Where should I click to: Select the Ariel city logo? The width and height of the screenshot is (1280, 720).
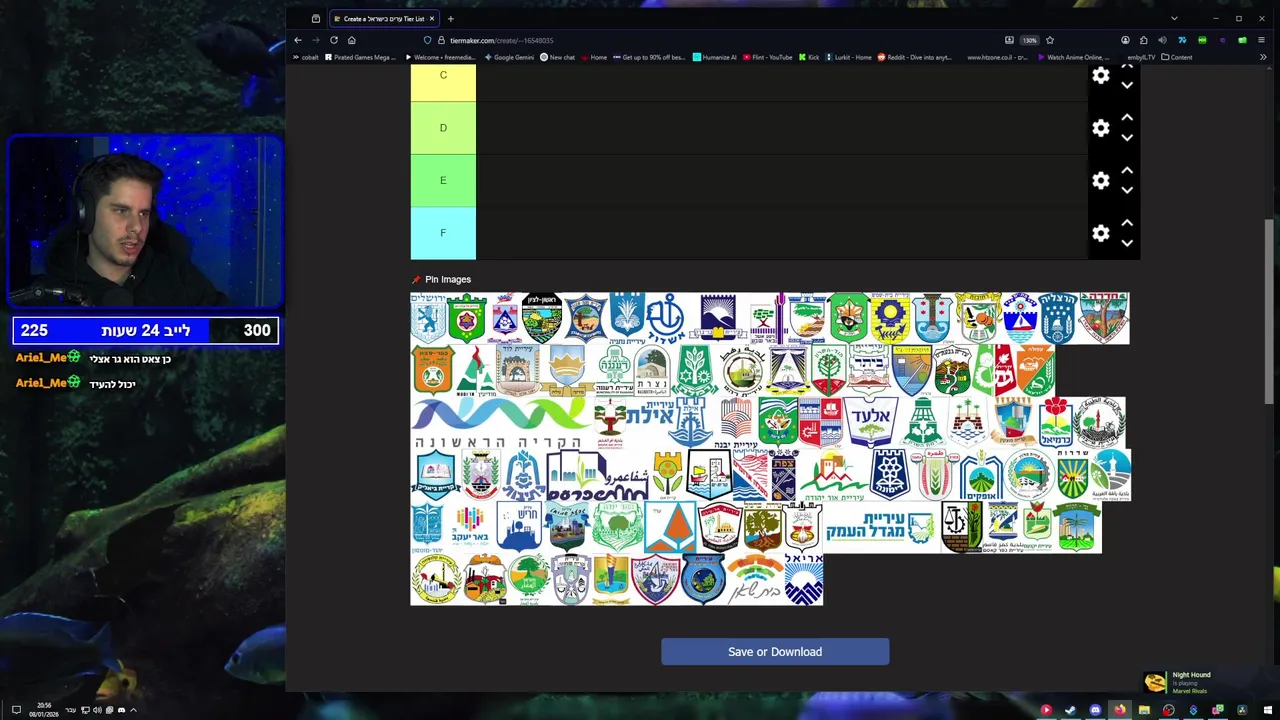click(x=803, y=579)
